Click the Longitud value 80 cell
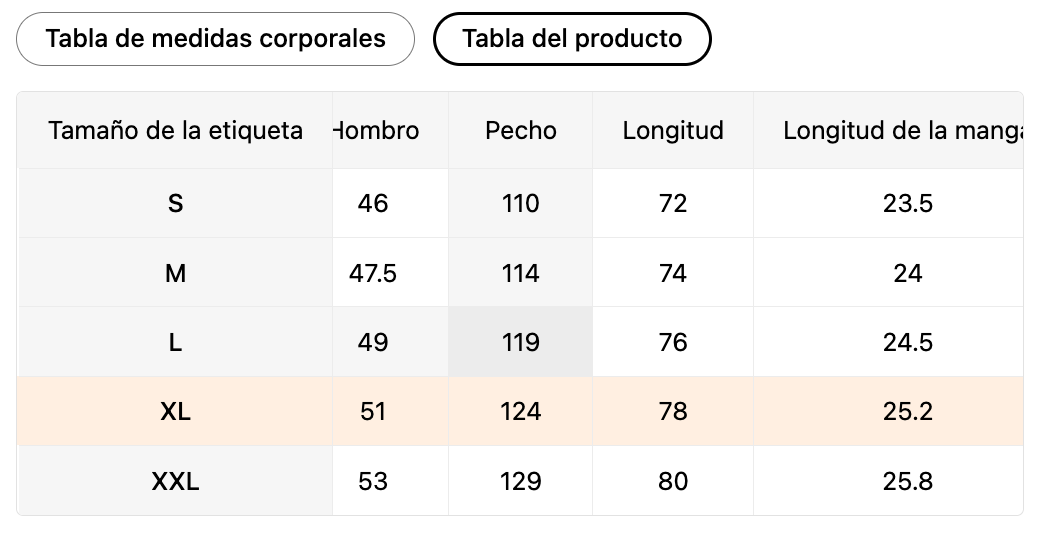Screen dimensions: 1038x540 (673, 481)
